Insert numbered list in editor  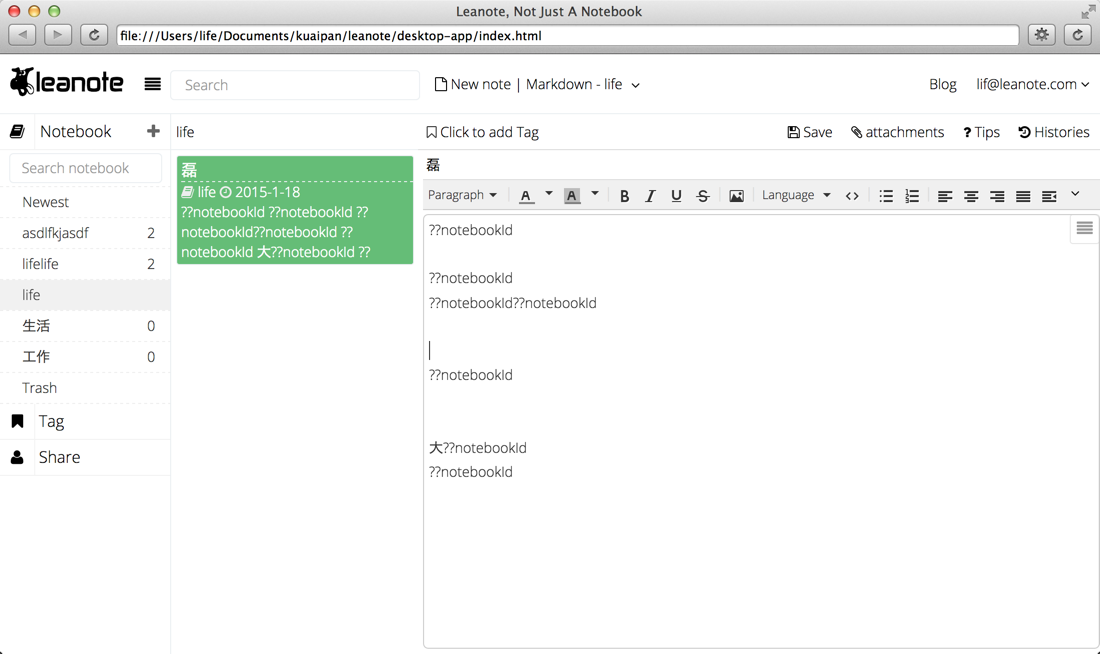coord(912,196)
